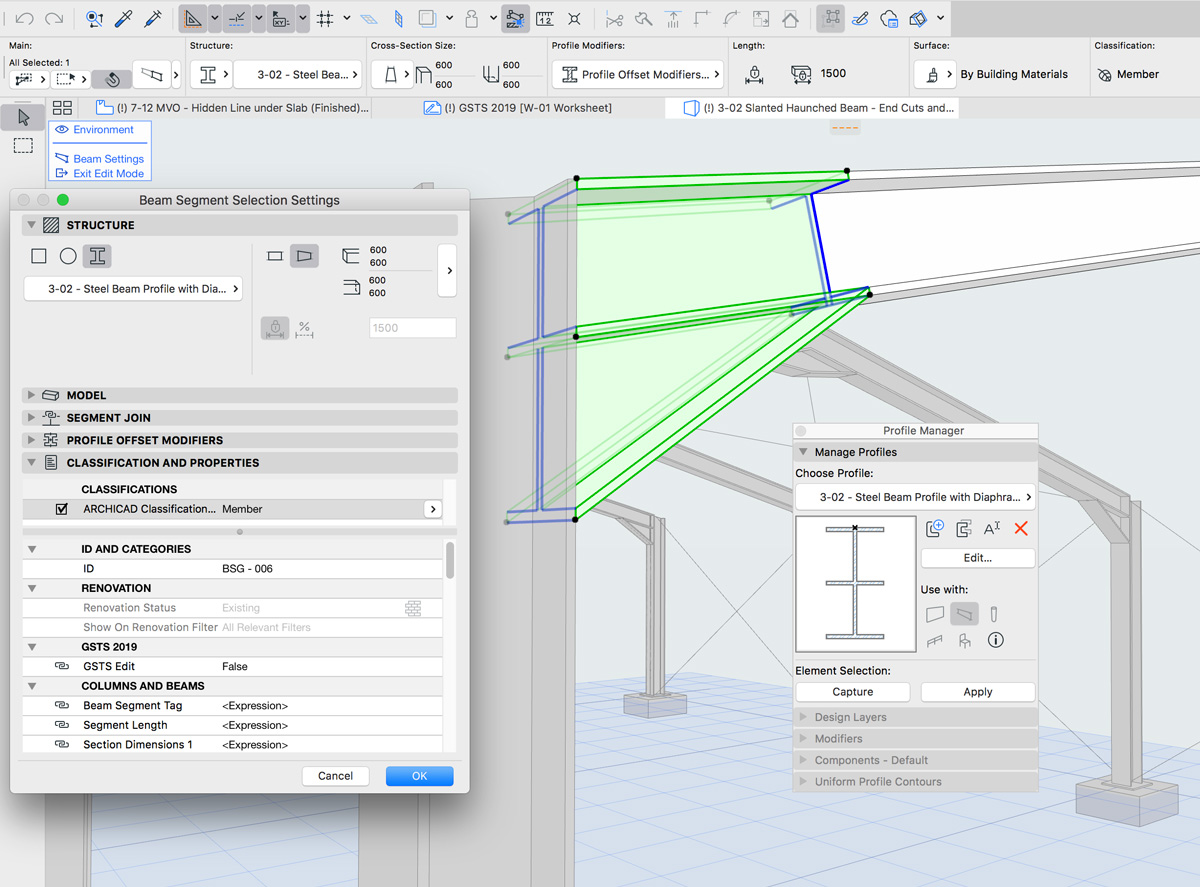
Task: Click the eyedropper pick up parameters tool
Action: [x=125, y=18]
